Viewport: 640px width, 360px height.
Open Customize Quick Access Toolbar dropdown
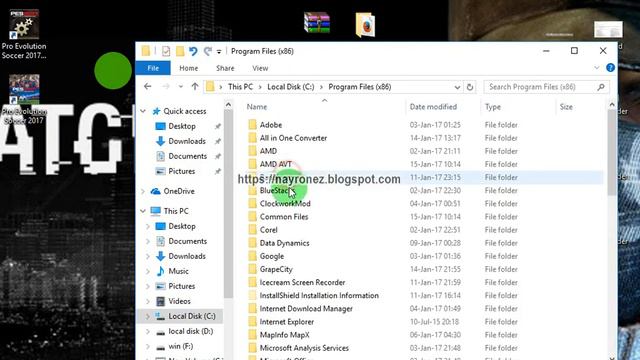219,51
